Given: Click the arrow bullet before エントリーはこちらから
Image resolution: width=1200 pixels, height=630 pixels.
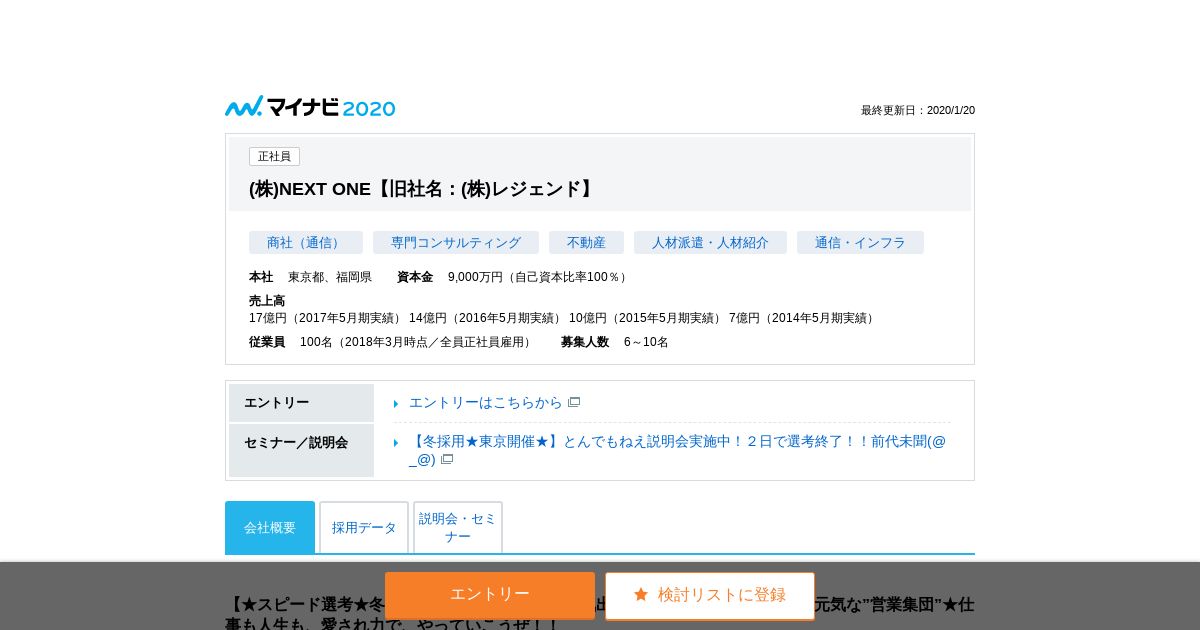Looking at the screenshot, I should coord(396,404).
